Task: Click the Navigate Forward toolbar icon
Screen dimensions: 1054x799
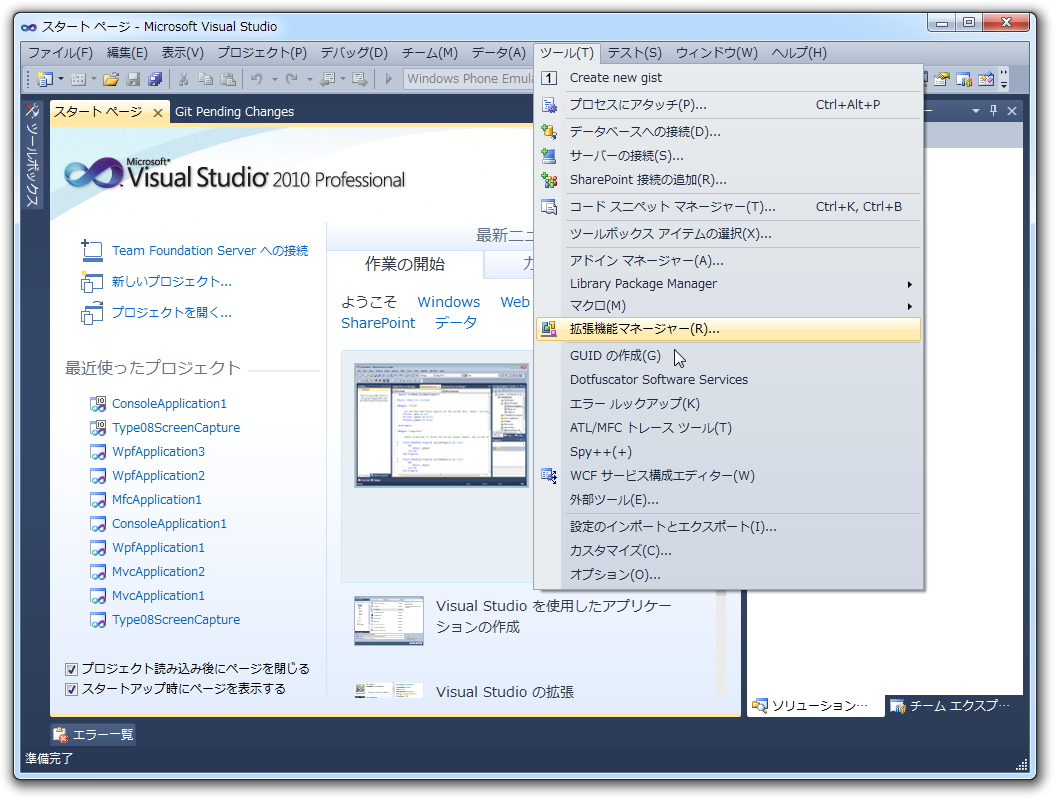Action: click(360, 79)
